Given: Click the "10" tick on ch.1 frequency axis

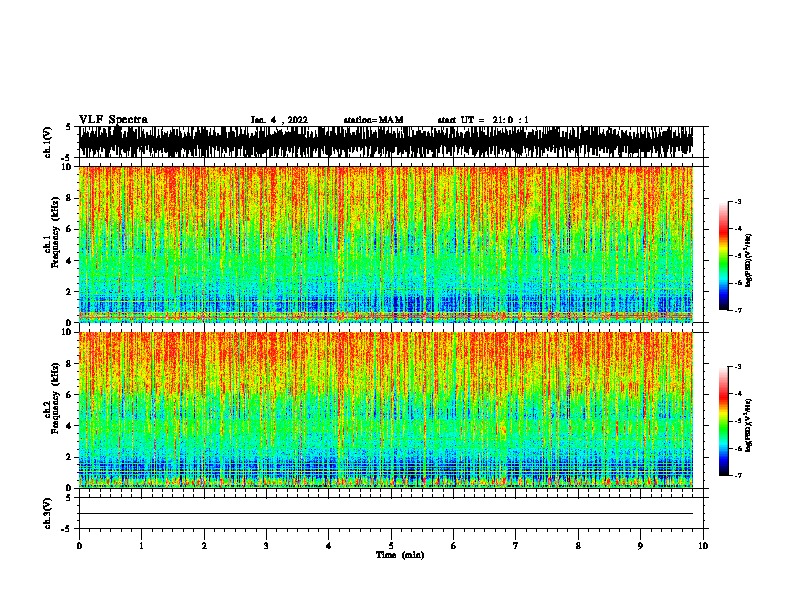Looking at the screenshot, I should 67,167.
